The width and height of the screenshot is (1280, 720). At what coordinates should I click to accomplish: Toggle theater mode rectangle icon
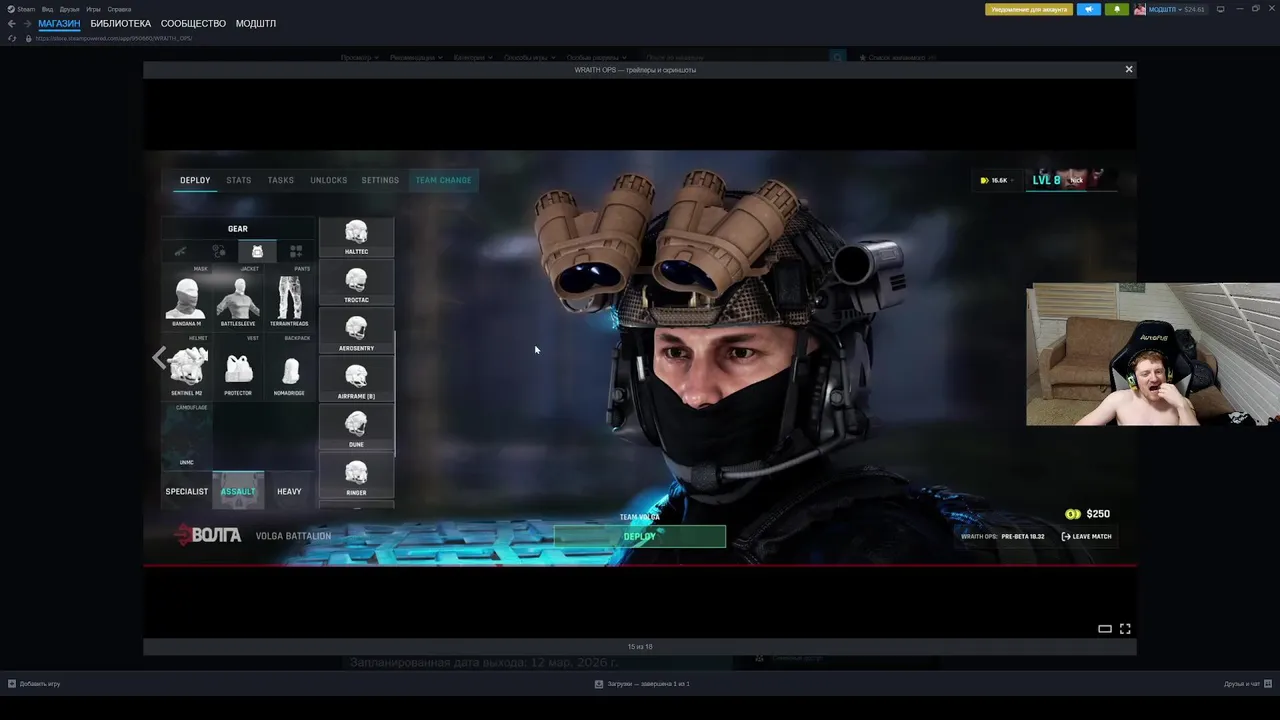[1105, 629]
